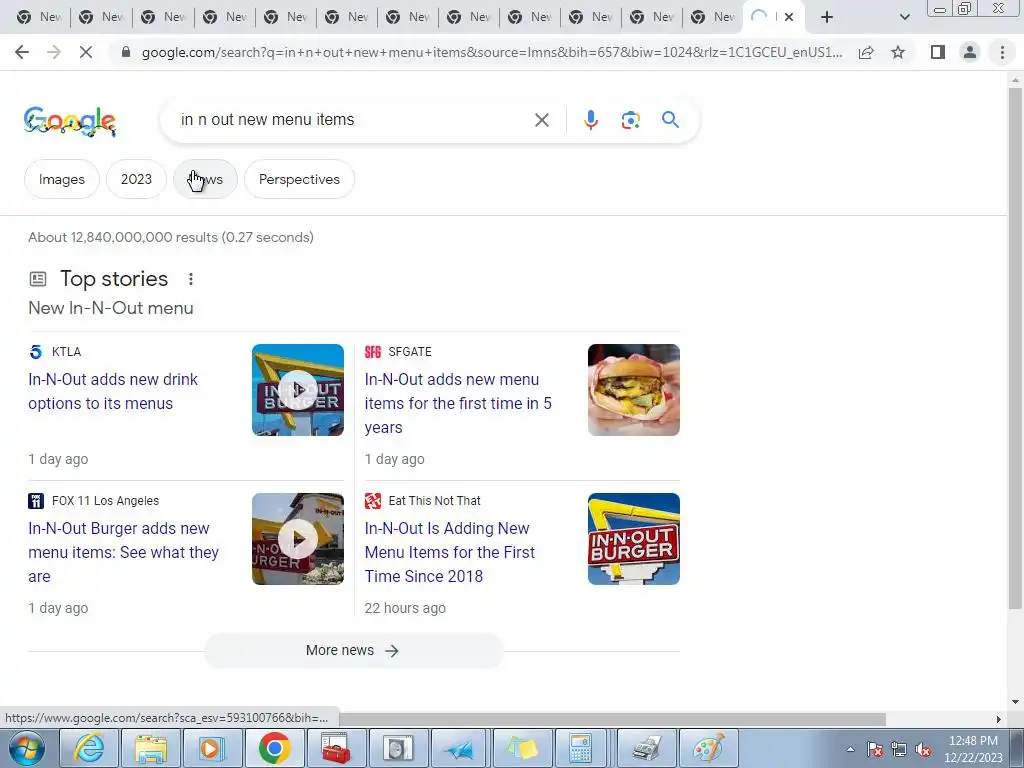Switch to the second New Tab
Viewport: 1024px width, 768px height.
click(101, 17)
